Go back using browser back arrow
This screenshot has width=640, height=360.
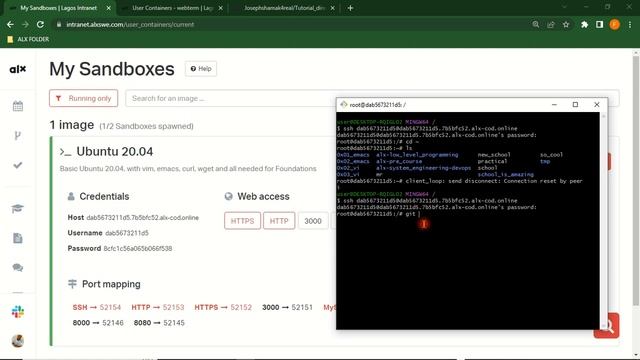[x=10, y=24]
